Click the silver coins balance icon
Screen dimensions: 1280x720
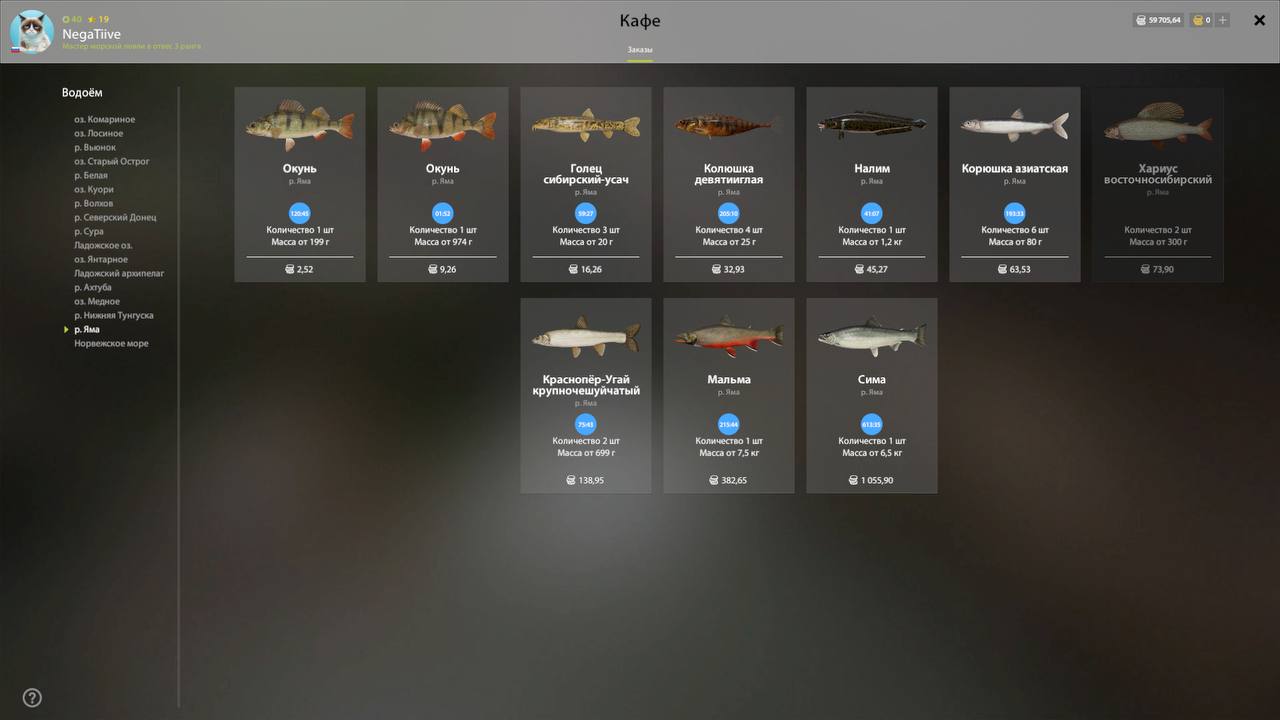tap(1141, 20)
